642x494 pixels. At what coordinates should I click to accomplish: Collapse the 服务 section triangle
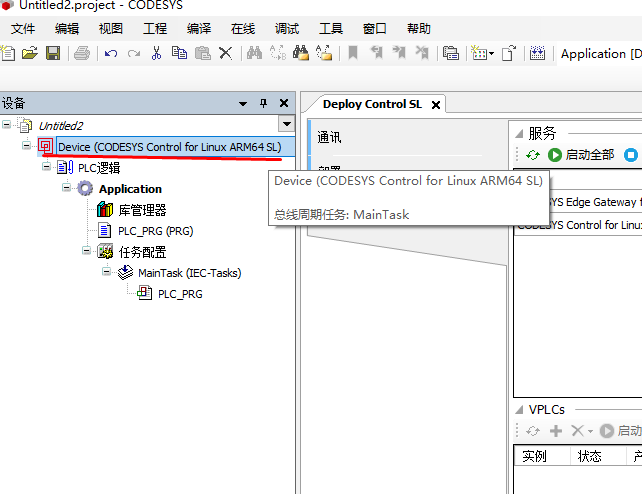click(519, 133)
